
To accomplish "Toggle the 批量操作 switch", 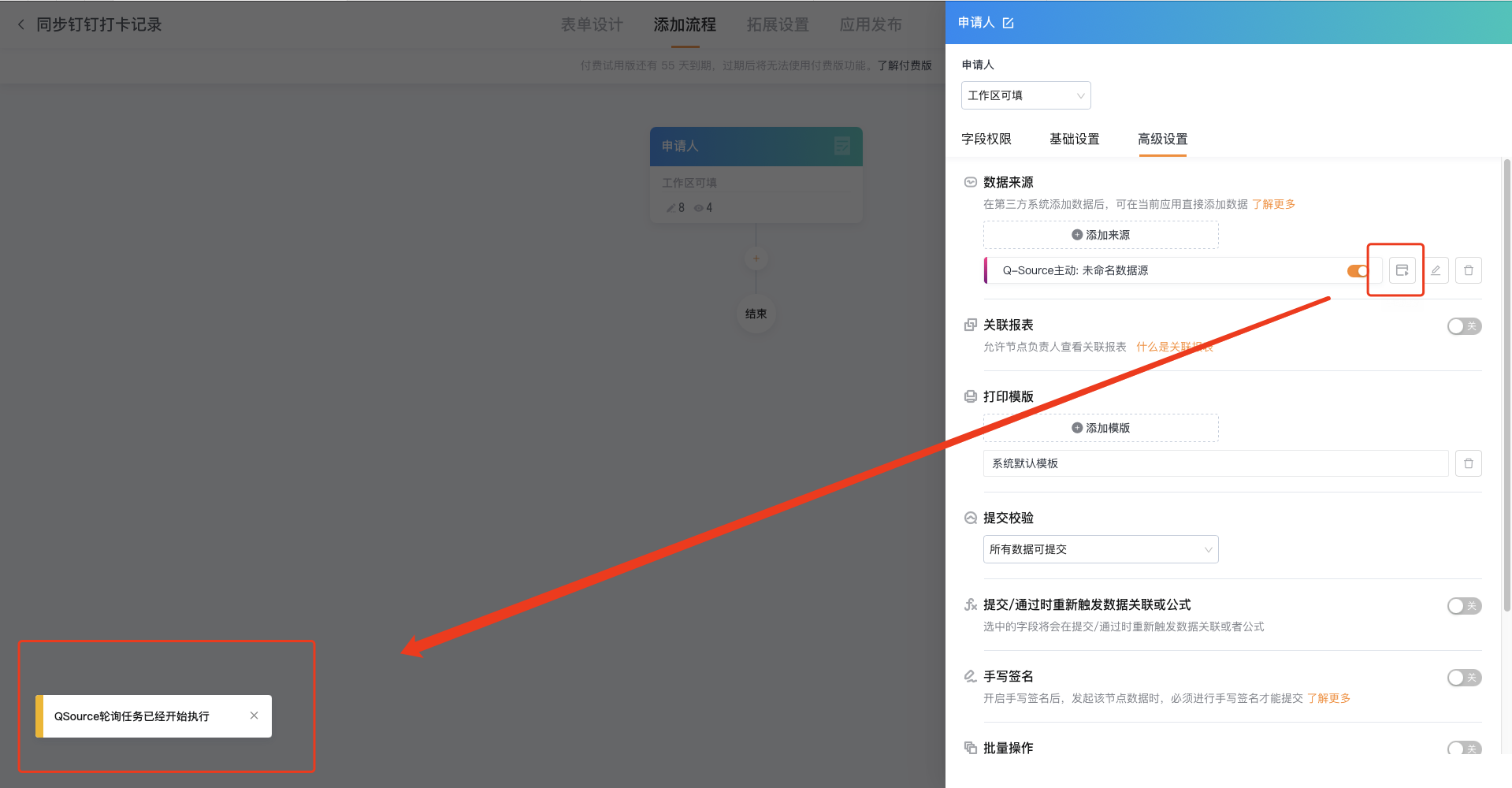I will pyautogui.click(x=1464, y=749).
